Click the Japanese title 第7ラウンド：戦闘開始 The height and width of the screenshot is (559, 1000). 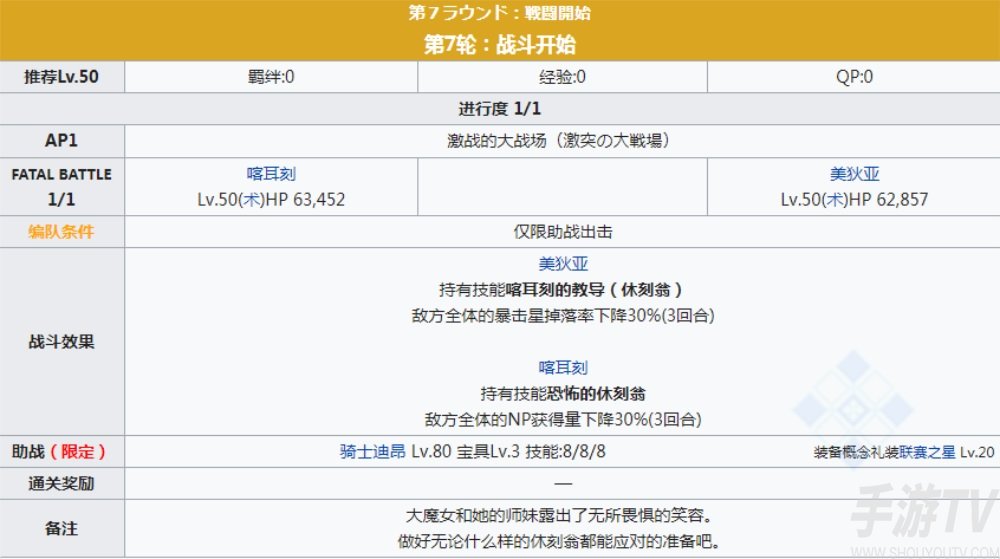499,13
